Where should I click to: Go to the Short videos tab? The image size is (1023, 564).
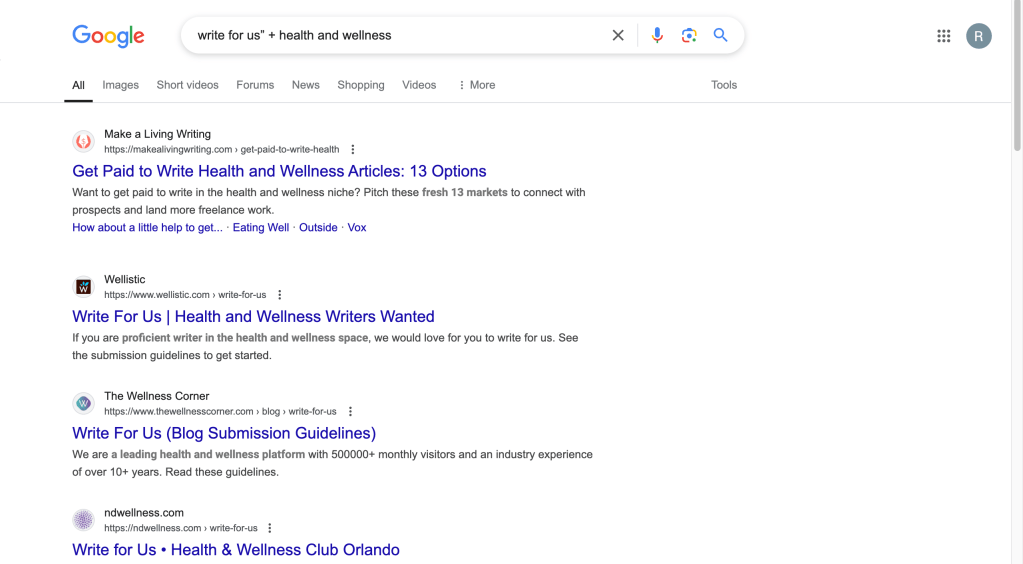click(x=187, y=85)
